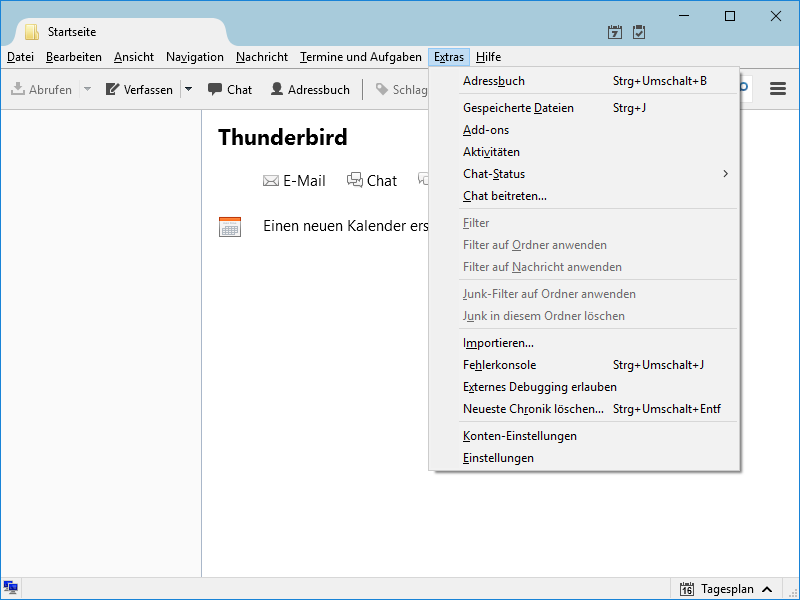Select Externes Debugging erlauben
Screen dimensions: 800x600
585,387
